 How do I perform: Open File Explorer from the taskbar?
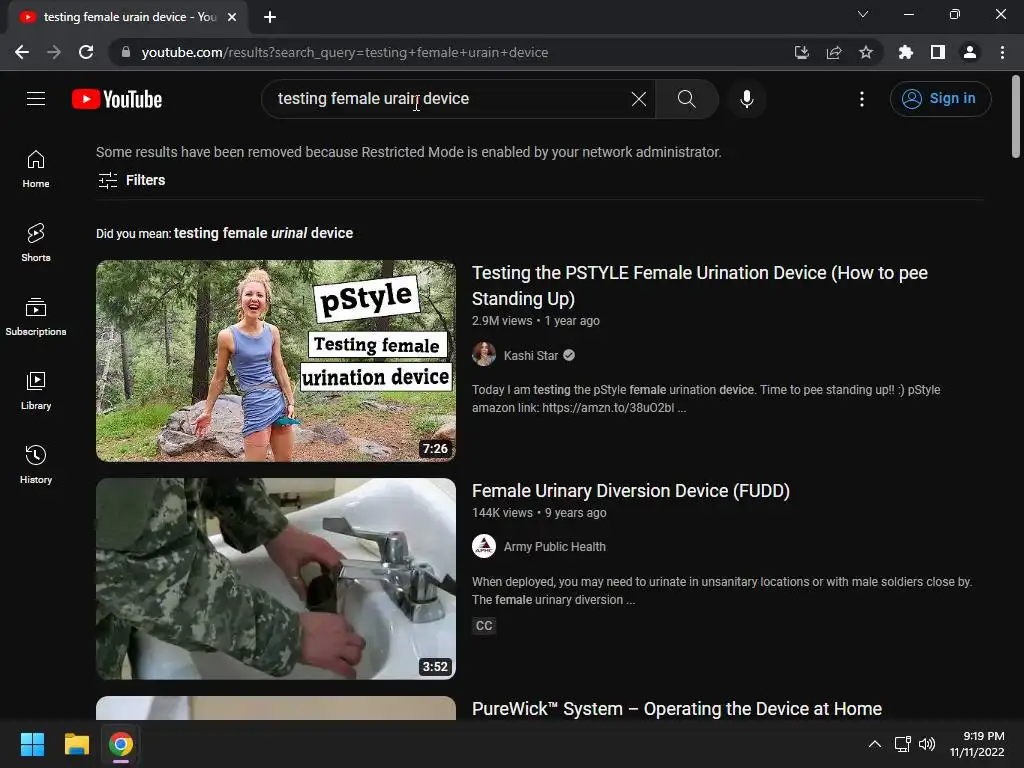click(x=76, y=744)
